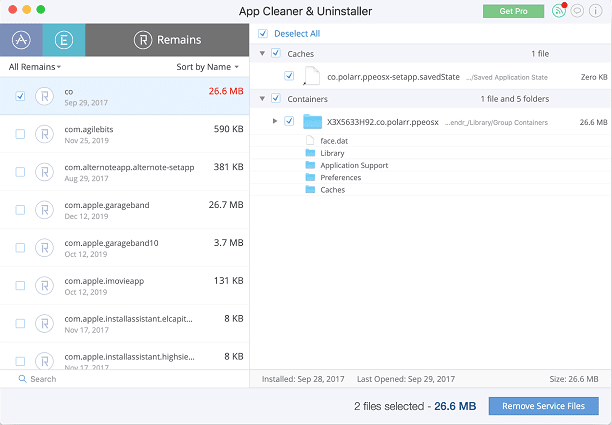This screenshot has height=425, width=612.
Task: Click the red 26.6 MB size value
Action: [226, 91]
